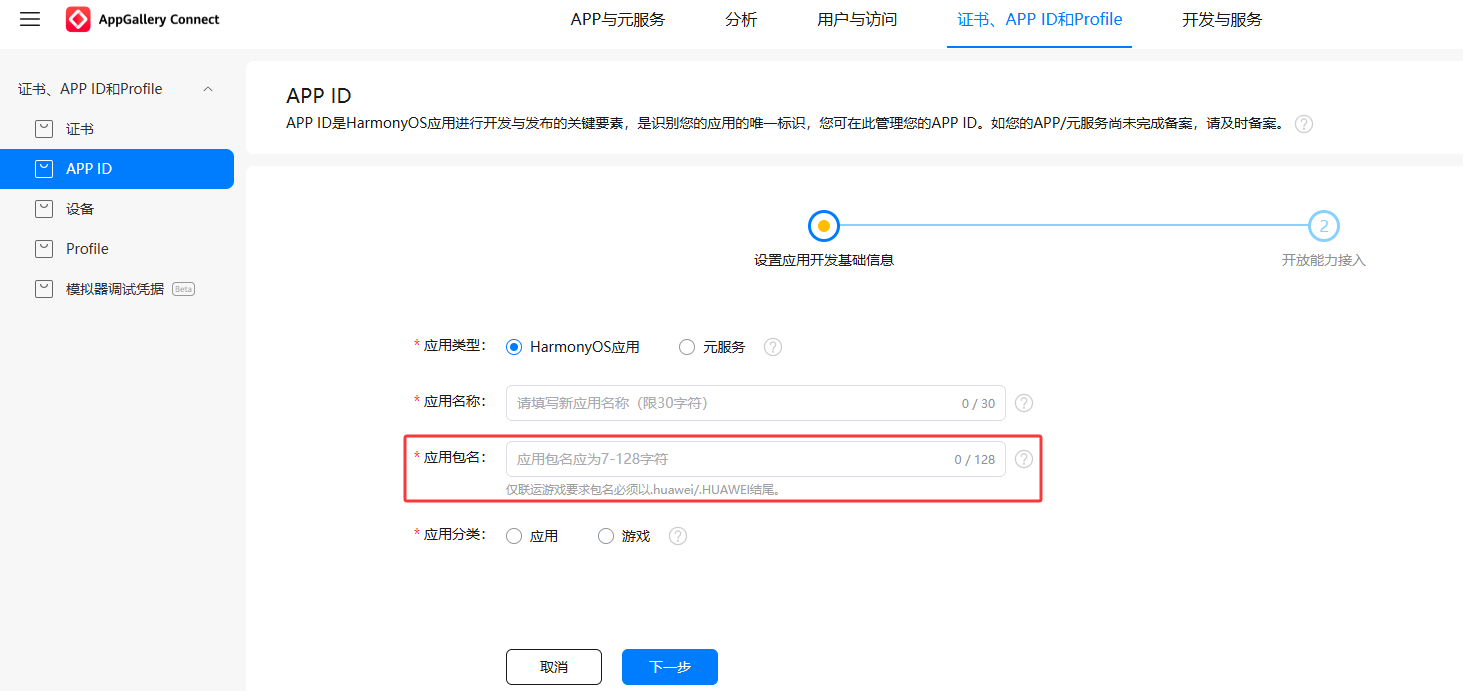The height and width of the screenshot is (691, 1463).
Task: Choose 应用 as the app category
Action: click(x=514, y=536)
